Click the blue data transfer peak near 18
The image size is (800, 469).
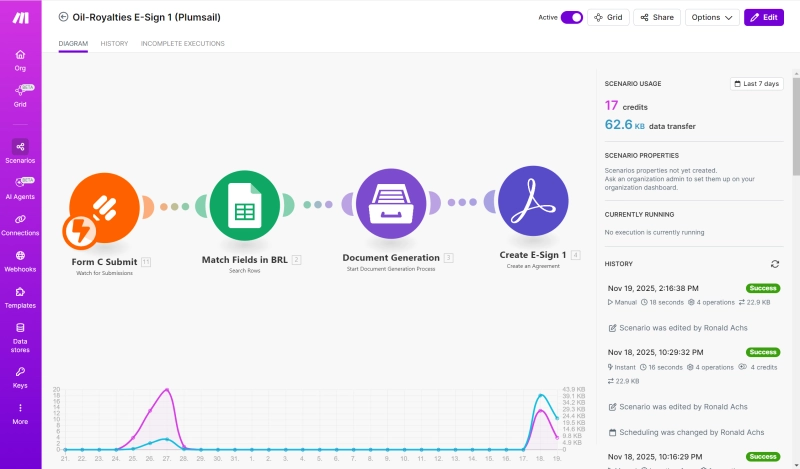[x=541, y=395]
